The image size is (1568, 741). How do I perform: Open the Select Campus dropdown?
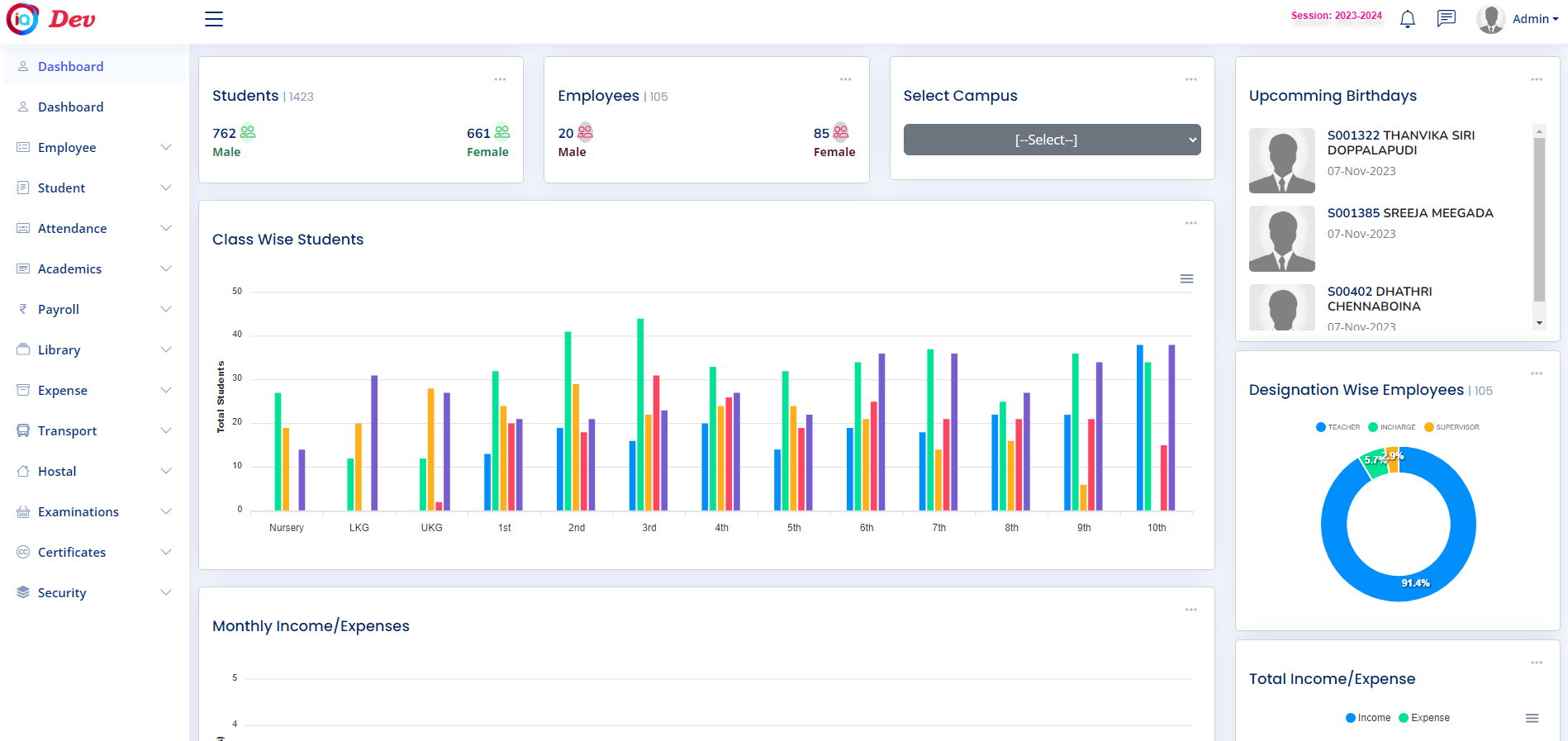[1052, 140]
